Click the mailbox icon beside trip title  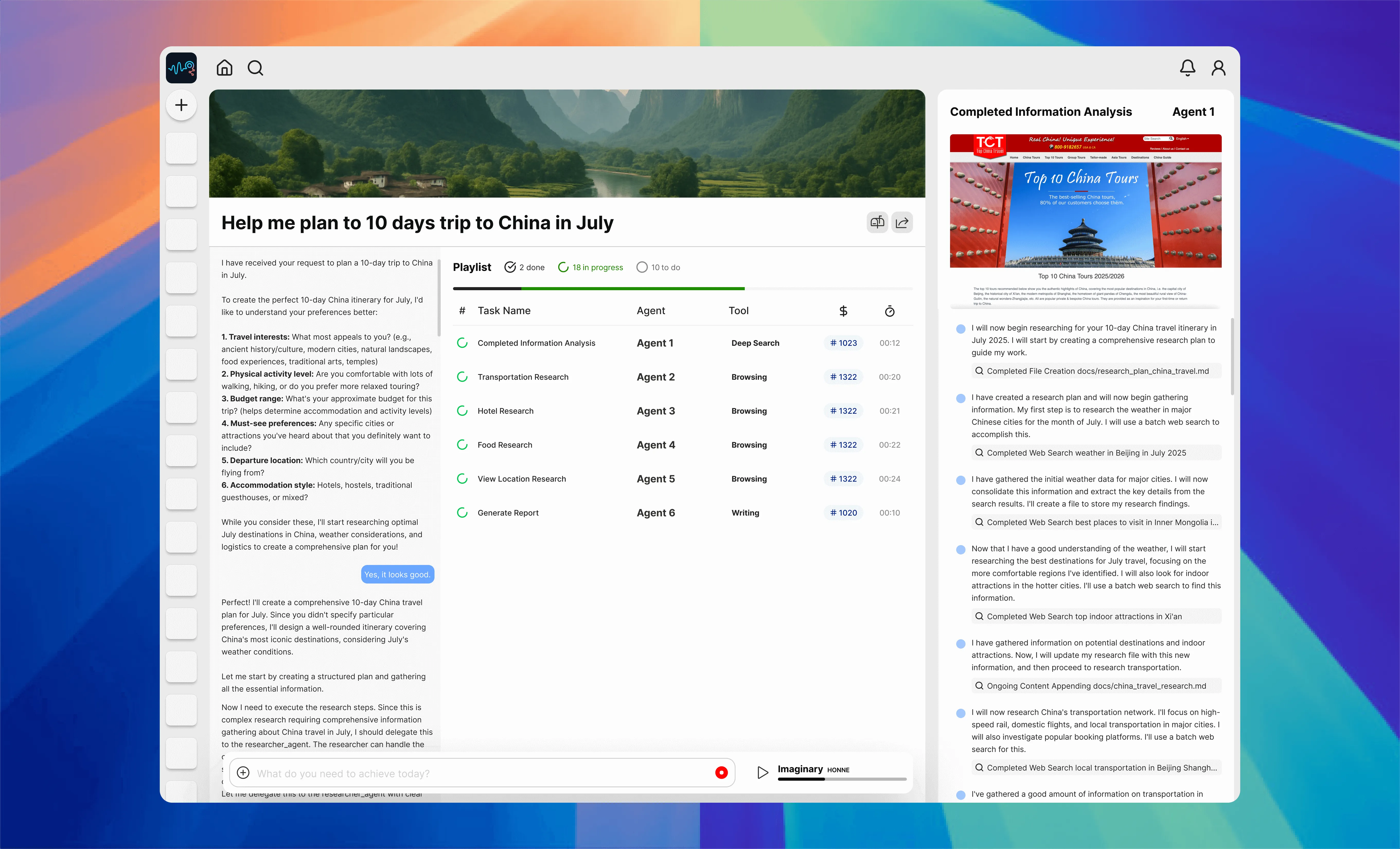(x=877, y=223)
